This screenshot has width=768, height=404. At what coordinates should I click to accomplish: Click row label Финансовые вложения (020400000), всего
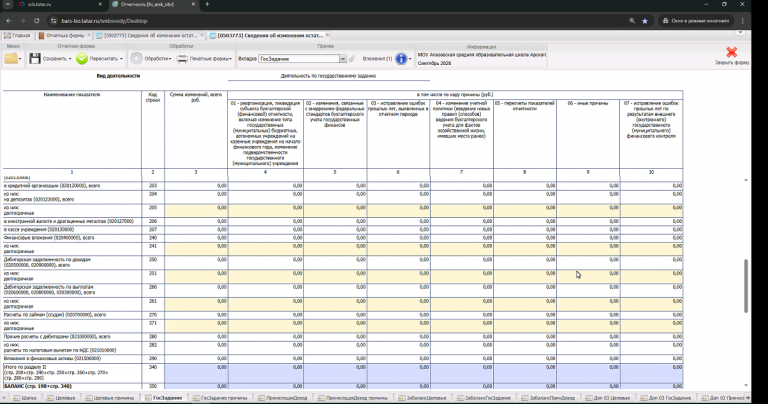pos(49,238)
